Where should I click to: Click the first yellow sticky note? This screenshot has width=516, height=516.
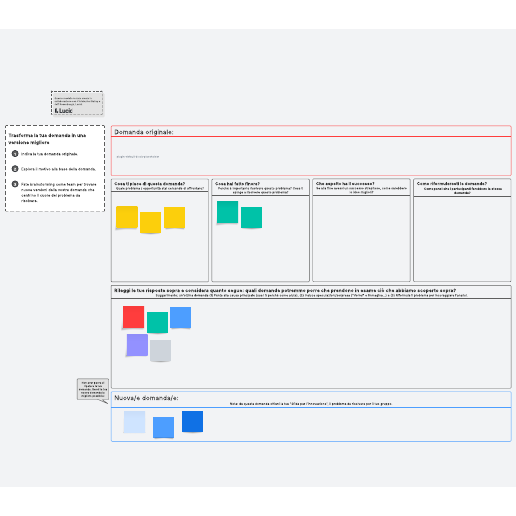coord(127,217)
